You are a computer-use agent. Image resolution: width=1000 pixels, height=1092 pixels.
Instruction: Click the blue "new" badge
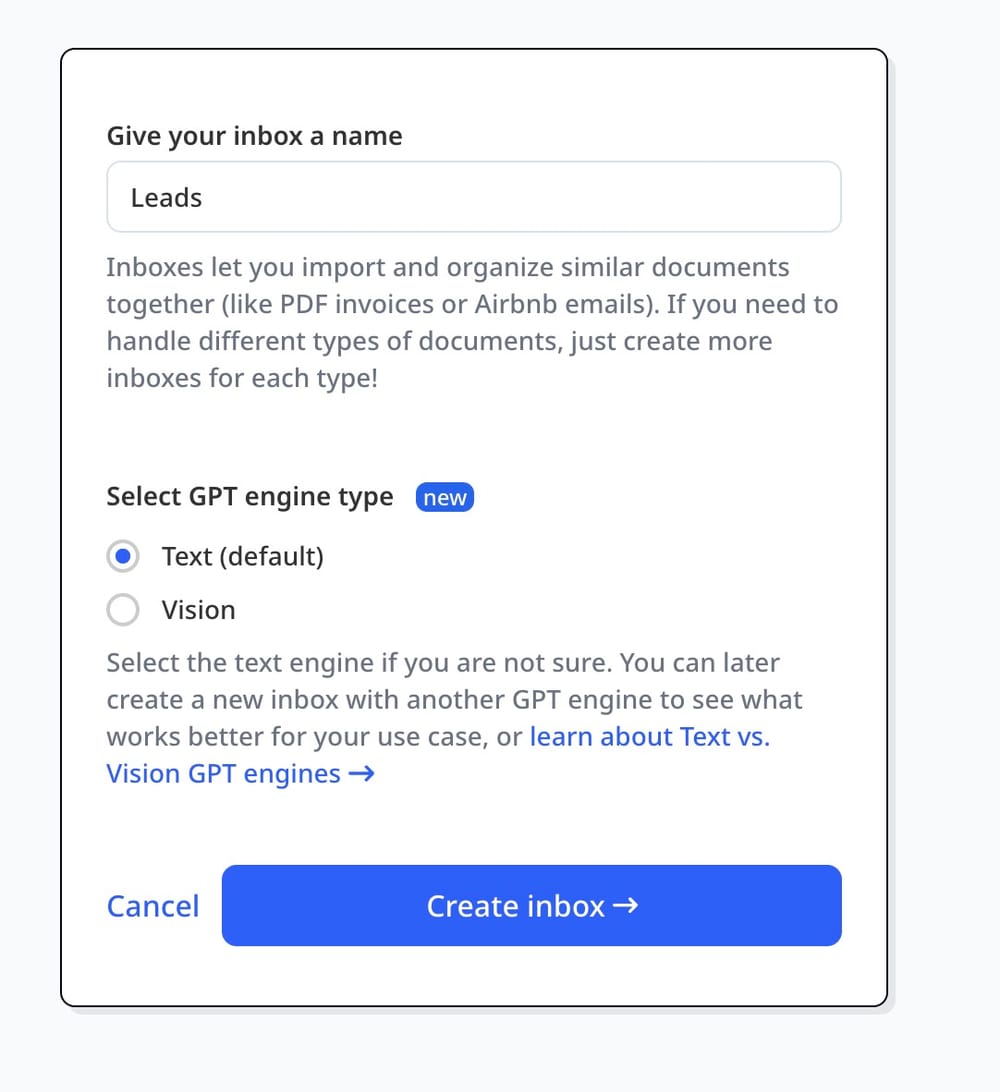click(445, 498)
